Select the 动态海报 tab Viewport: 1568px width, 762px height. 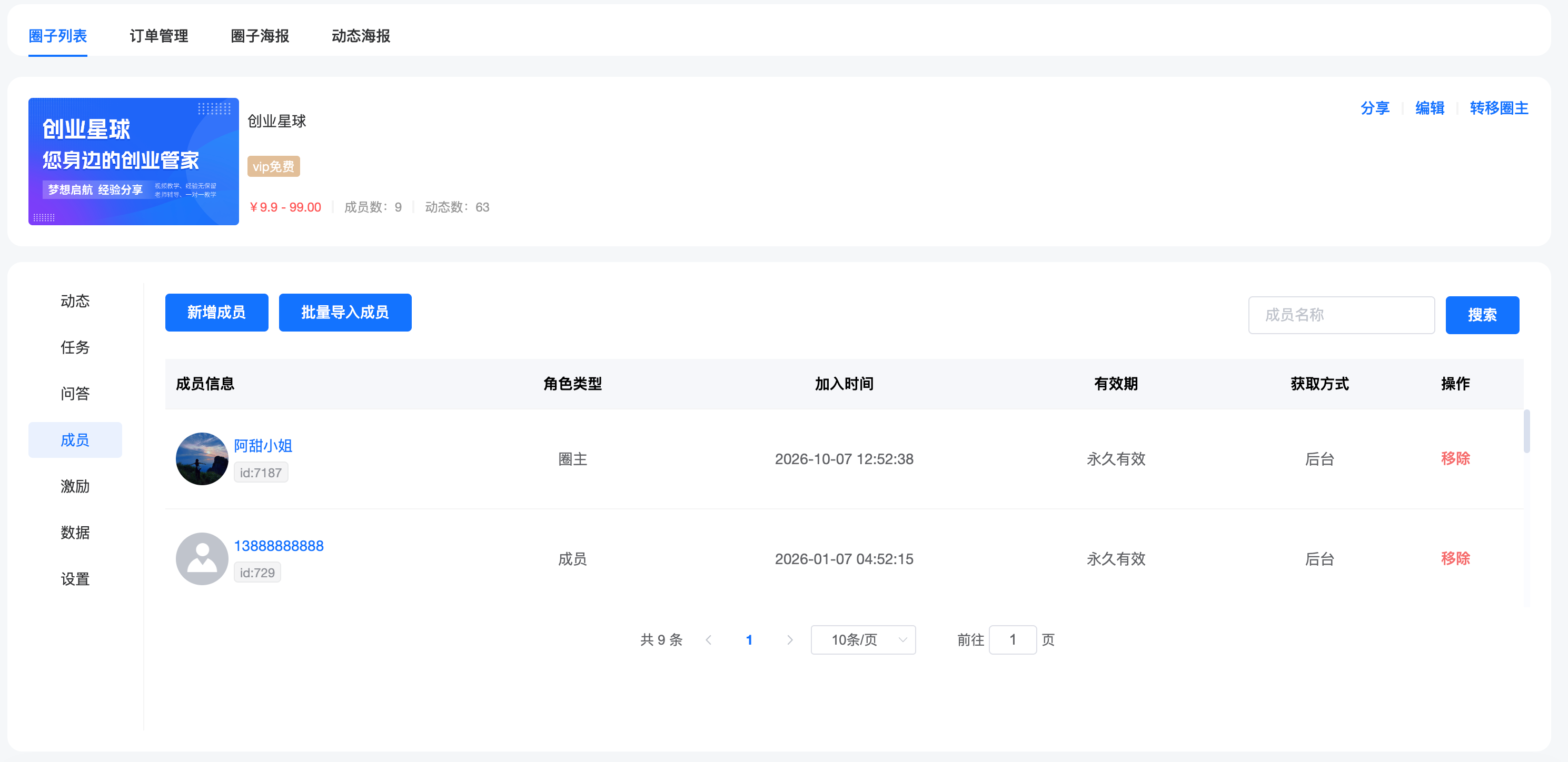click(x=361, y=36)
